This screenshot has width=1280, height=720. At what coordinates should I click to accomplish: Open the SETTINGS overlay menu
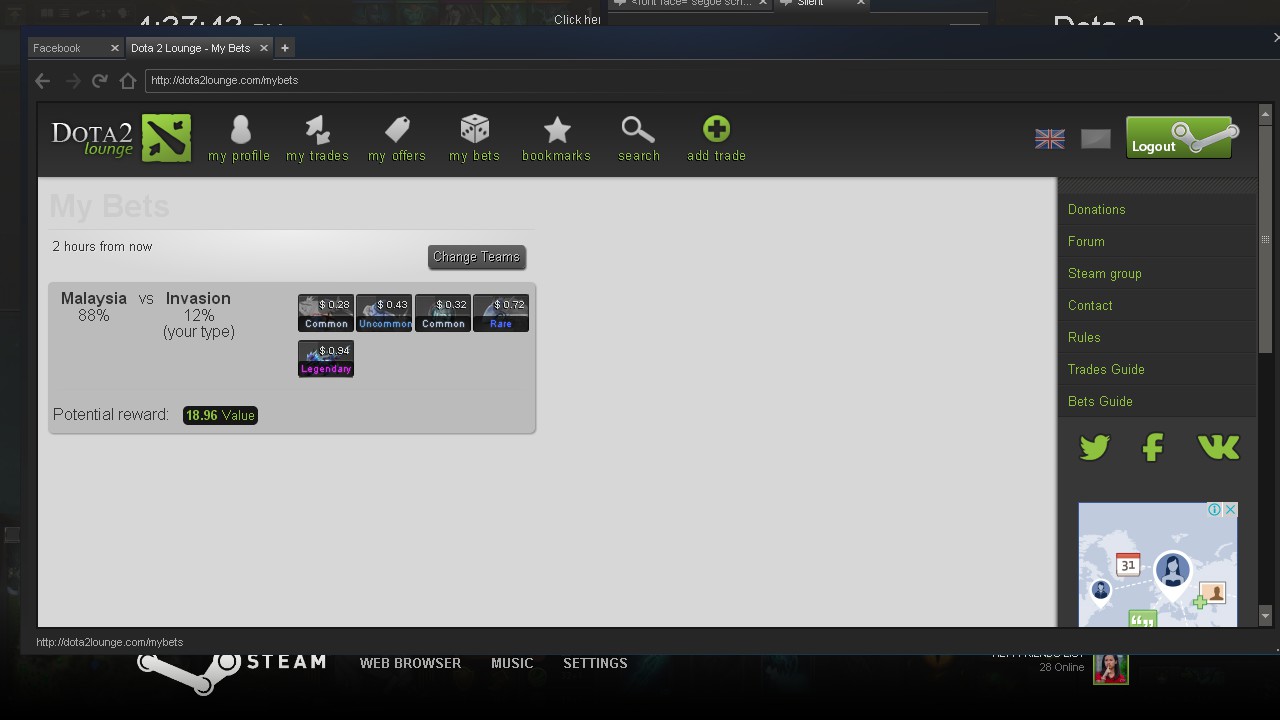point(595,663)
